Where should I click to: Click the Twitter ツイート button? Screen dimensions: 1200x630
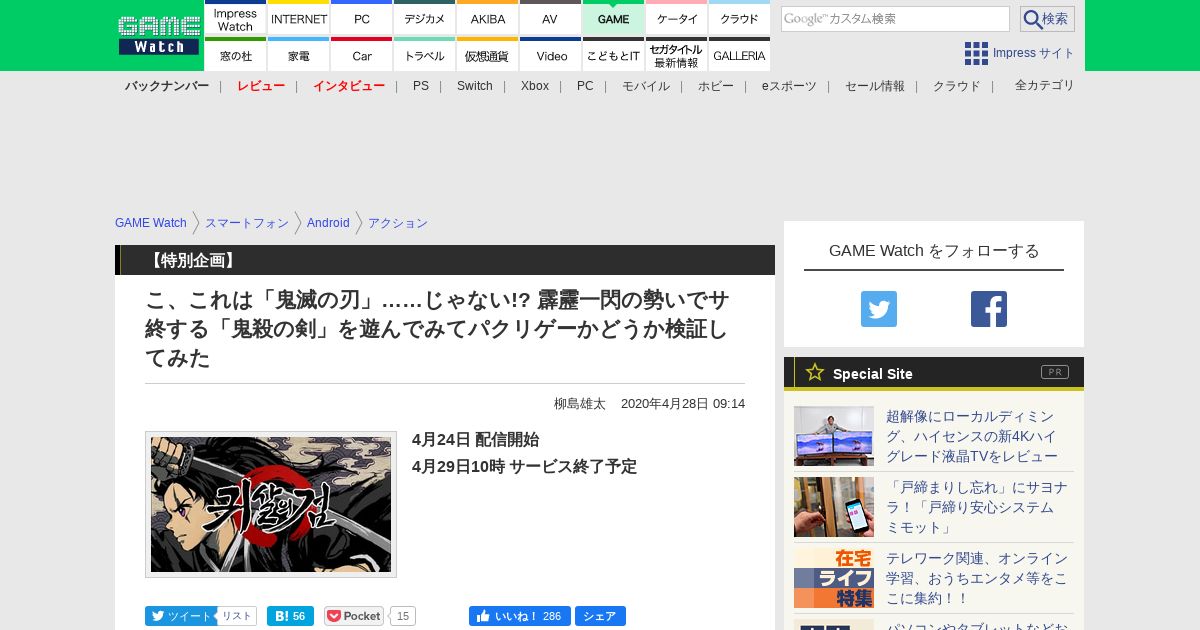[x=181, y=616]
